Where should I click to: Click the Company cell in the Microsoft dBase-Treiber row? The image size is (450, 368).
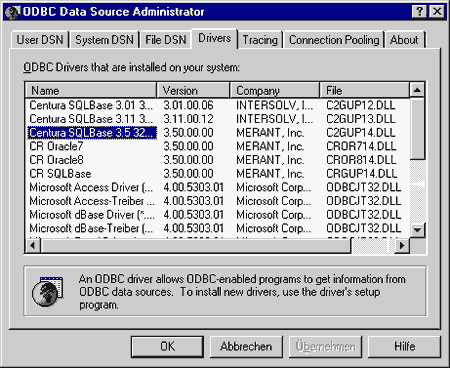273,228
